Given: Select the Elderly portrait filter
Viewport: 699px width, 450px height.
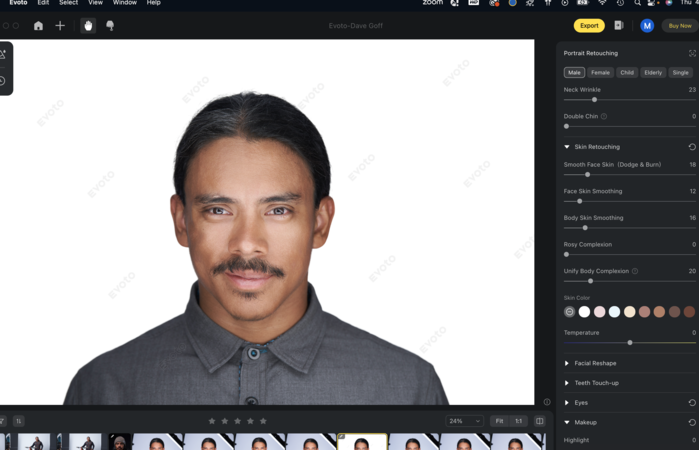Looking at the screenshot, I should 653,72.
